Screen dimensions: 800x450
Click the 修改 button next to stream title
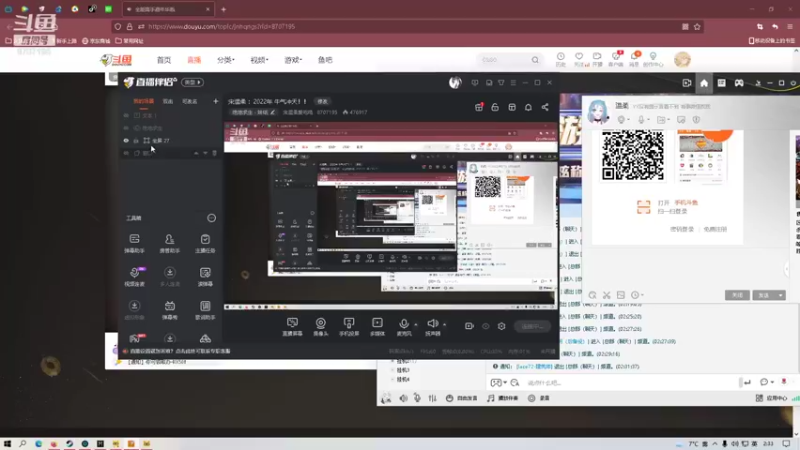click(x=322, y=102)
